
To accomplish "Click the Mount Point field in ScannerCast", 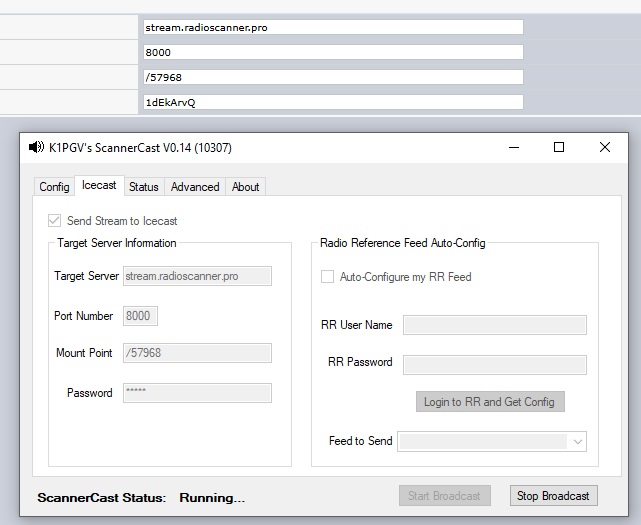I will [x=197, y=353].
